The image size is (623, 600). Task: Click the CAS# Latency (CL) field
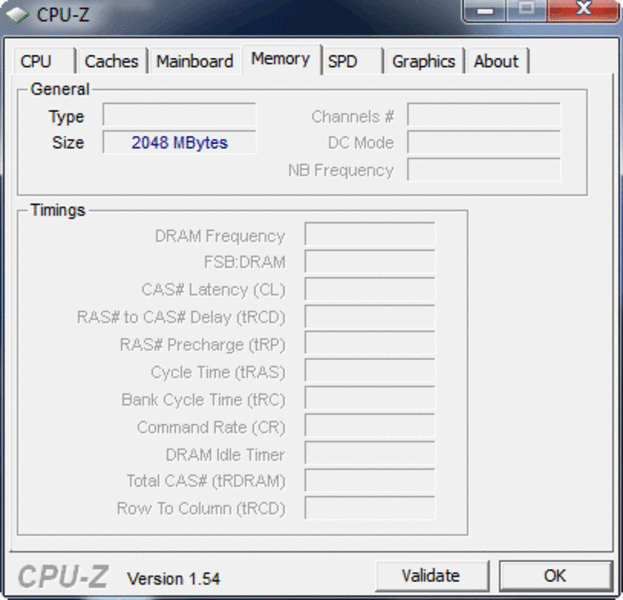pos(370,289)
